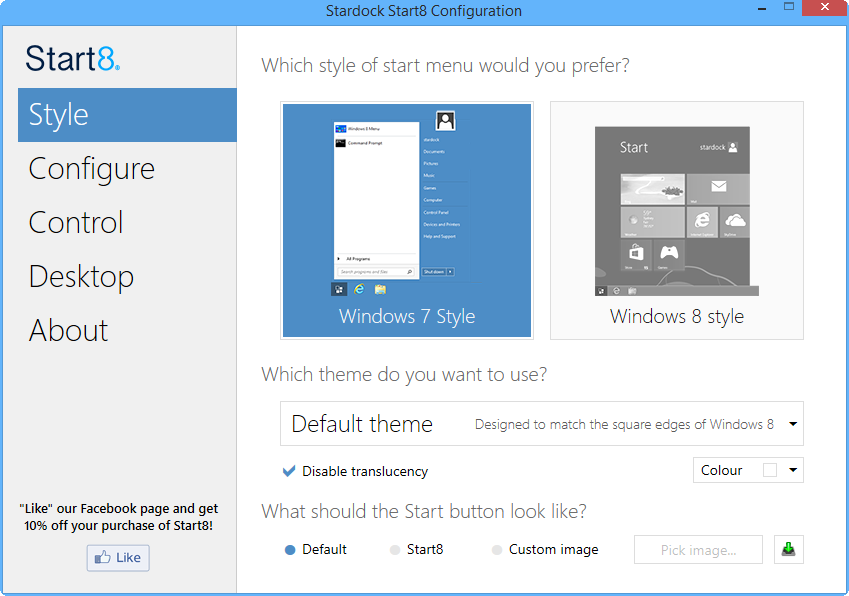849x596 pixels.
Task: Open the Style tab
Action: pyautogui.click(x=127, y=115)
